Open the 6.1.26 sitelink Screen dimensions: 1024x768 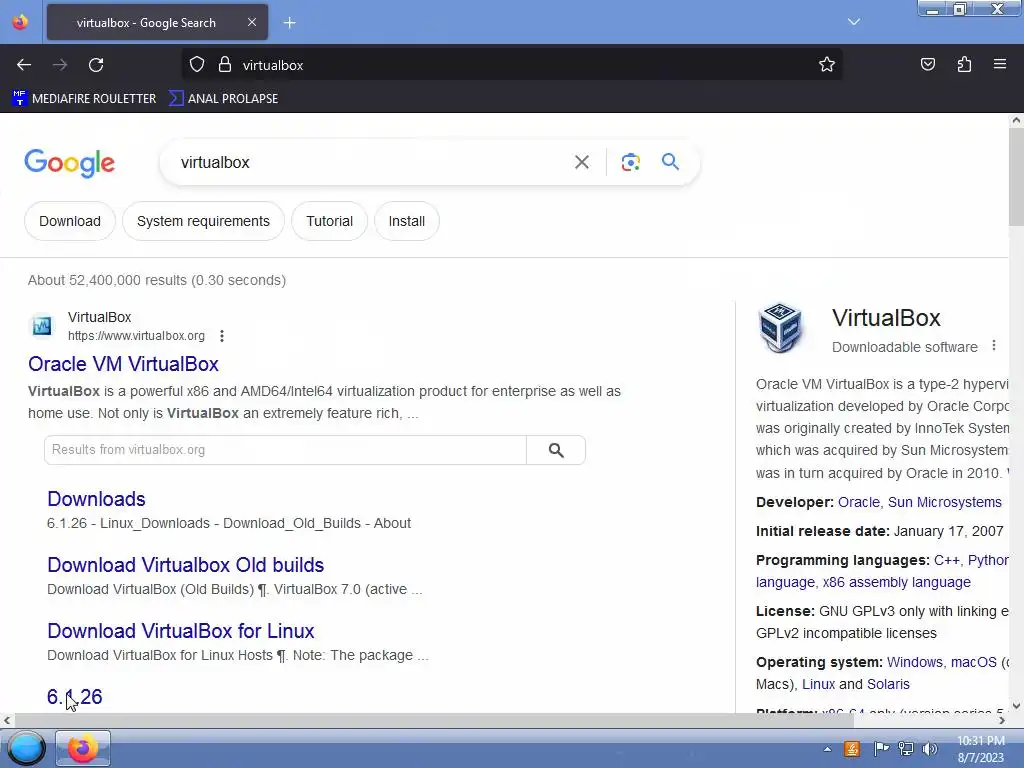(74, 697)
